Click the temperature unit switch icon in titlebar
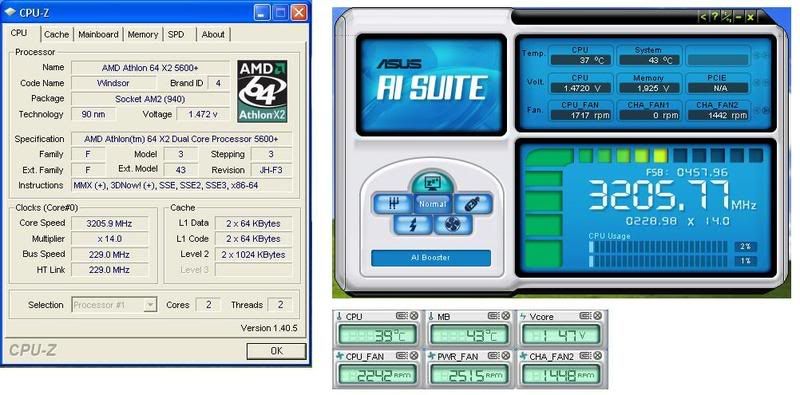 pyautogui.click(x=726, y=17)
